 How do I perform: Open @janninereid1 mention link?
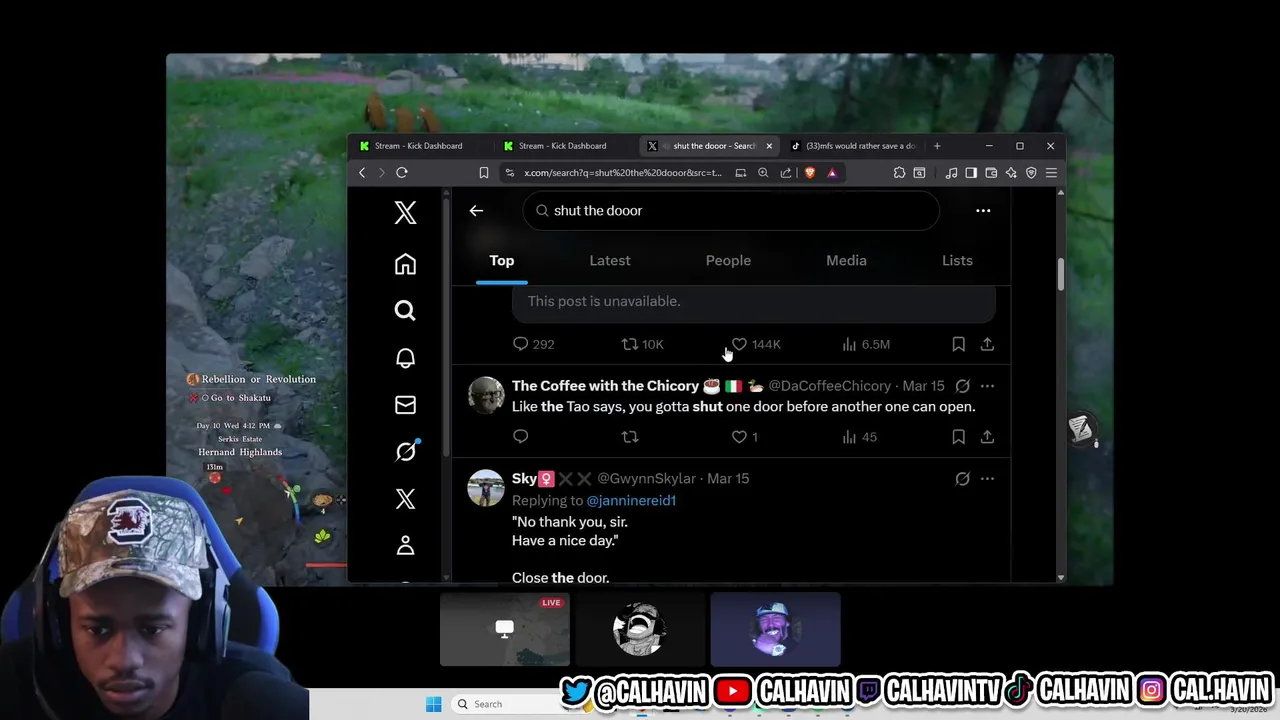tap(631, 500)
